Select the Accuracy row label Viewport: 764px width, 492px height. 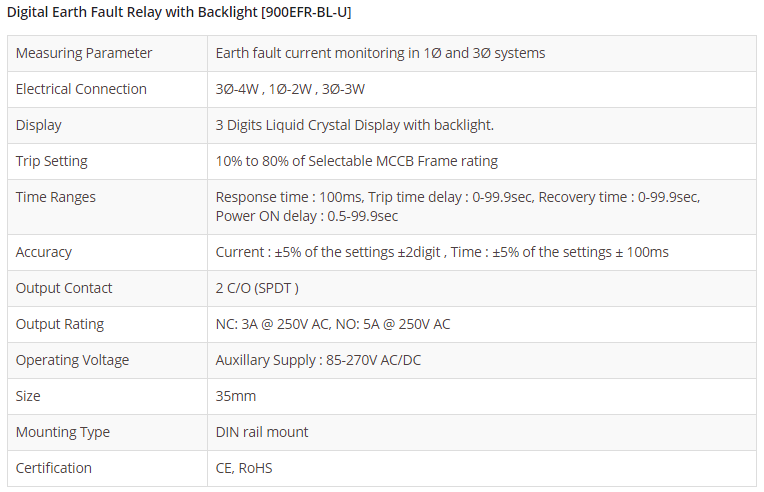[x=44, y=252]
